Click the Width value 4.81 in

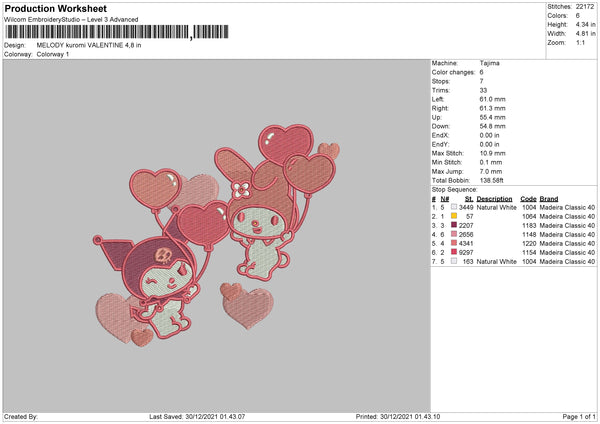tap(585, 34)
